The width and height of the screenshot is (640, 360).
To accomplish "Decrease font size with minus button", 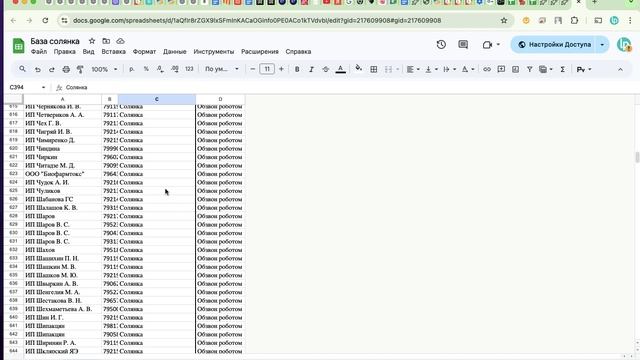I will click(252, 69).
